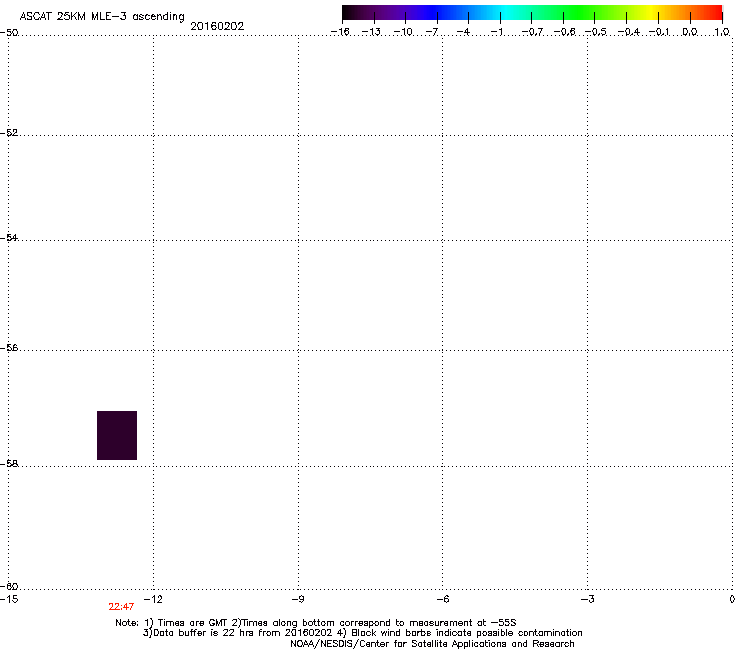Viewport: 740px width, 650px height.
Task: Click the note line about Times are GMT
Action: click(316, 623)
